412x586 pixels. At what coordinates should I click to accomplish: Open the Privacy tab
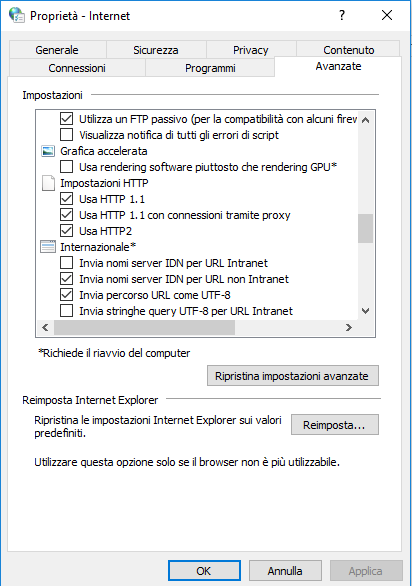coord(251,50)
